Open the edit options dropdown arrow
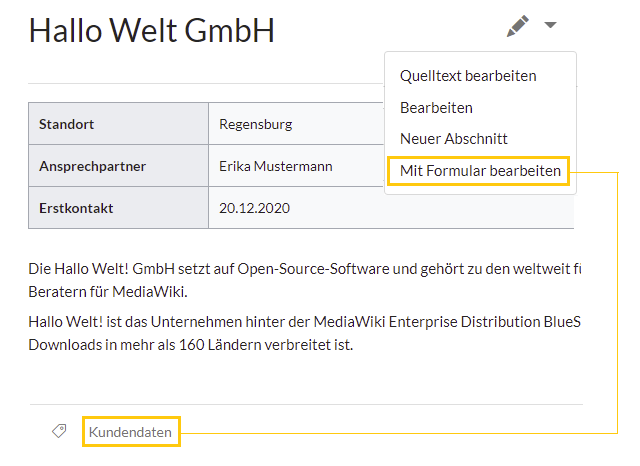 (x=550, y=25)
